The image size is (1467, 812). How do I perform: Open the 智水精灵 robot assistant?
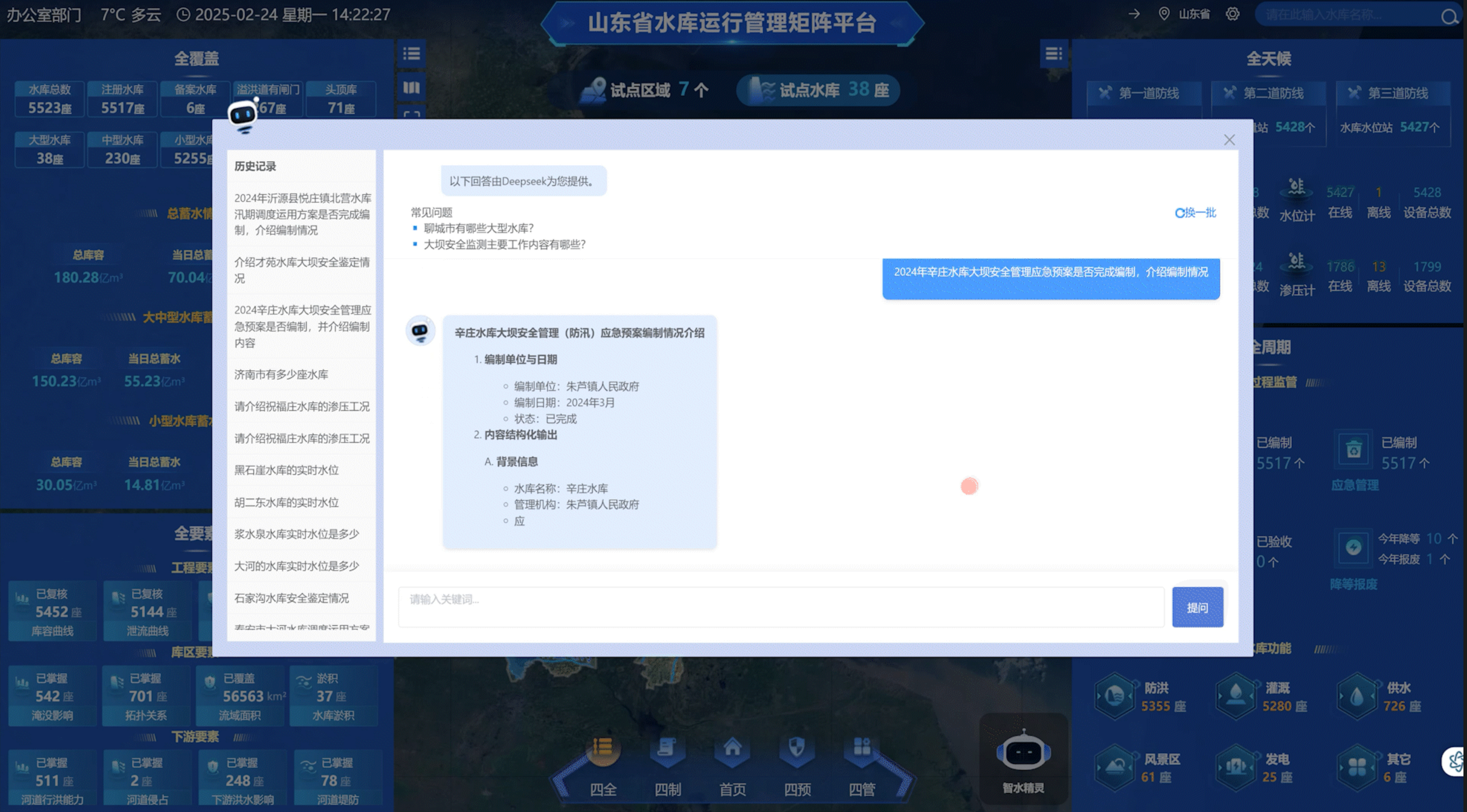1023,754
